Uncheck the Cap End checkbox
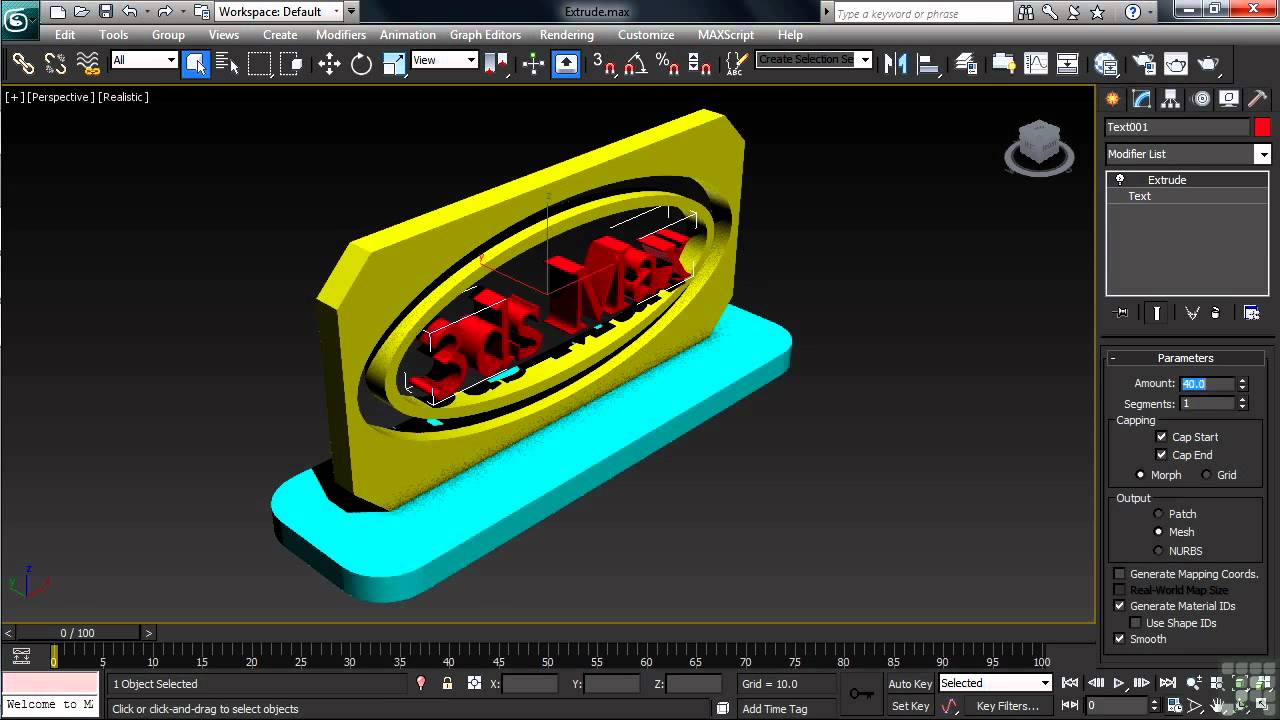 [x=1162, y=455]
